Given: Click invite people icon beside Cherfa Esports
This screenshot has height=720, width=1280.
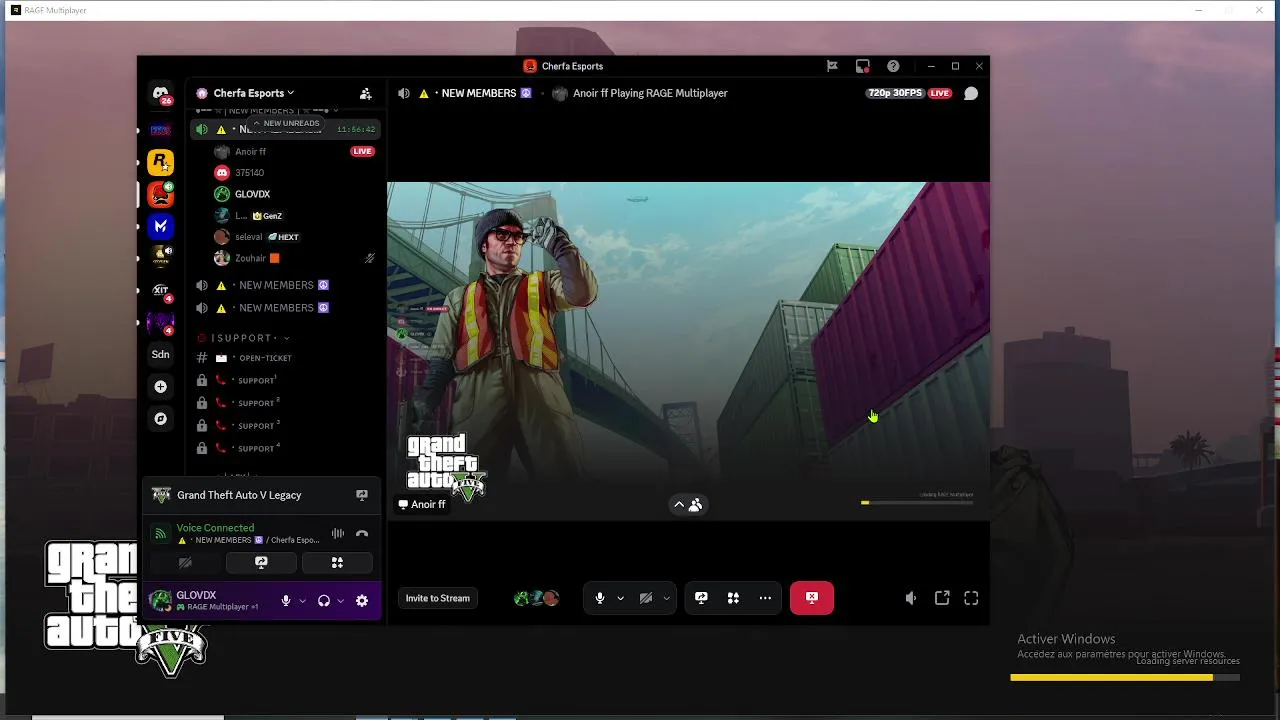Looking at the screenshot, I should pyautogui.click(x=365, y=93).
